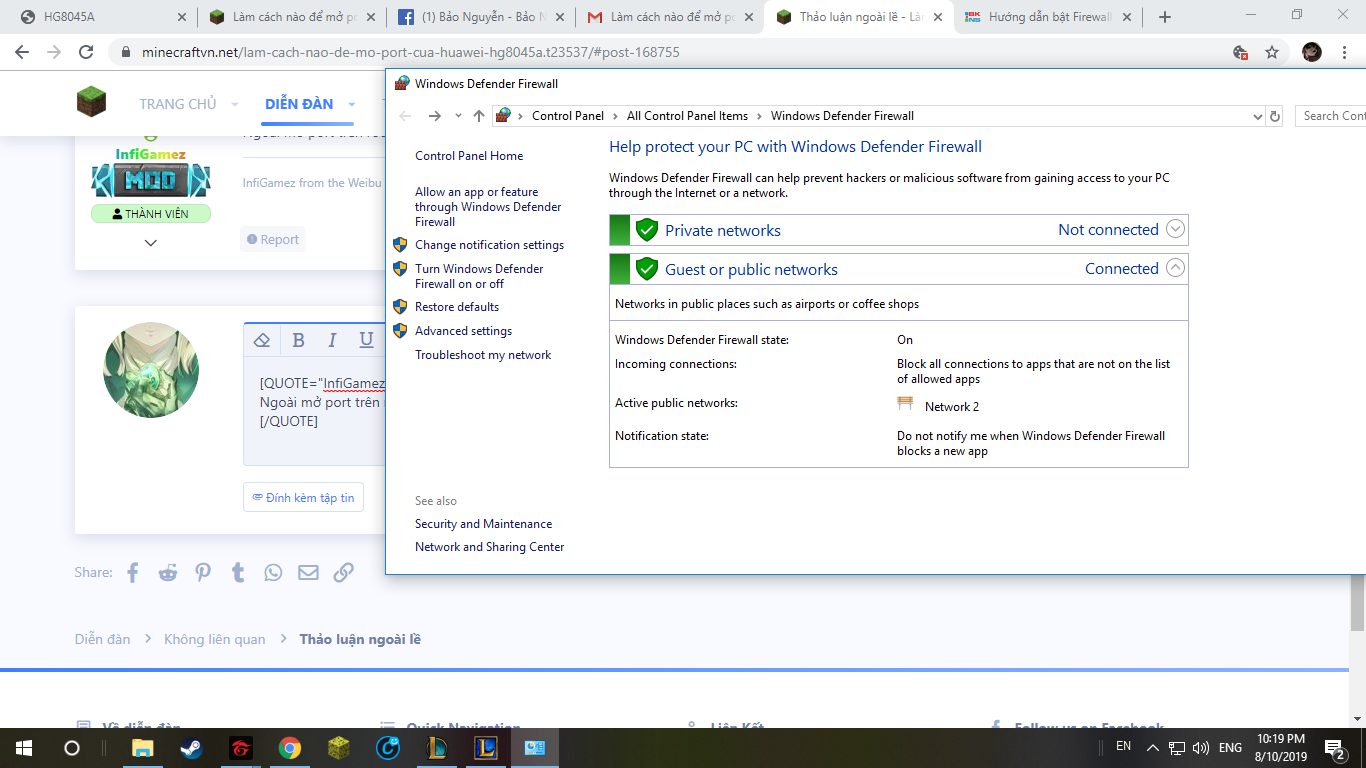
Task: Expand the Private networks section
Action: [x=1176, y=229]
